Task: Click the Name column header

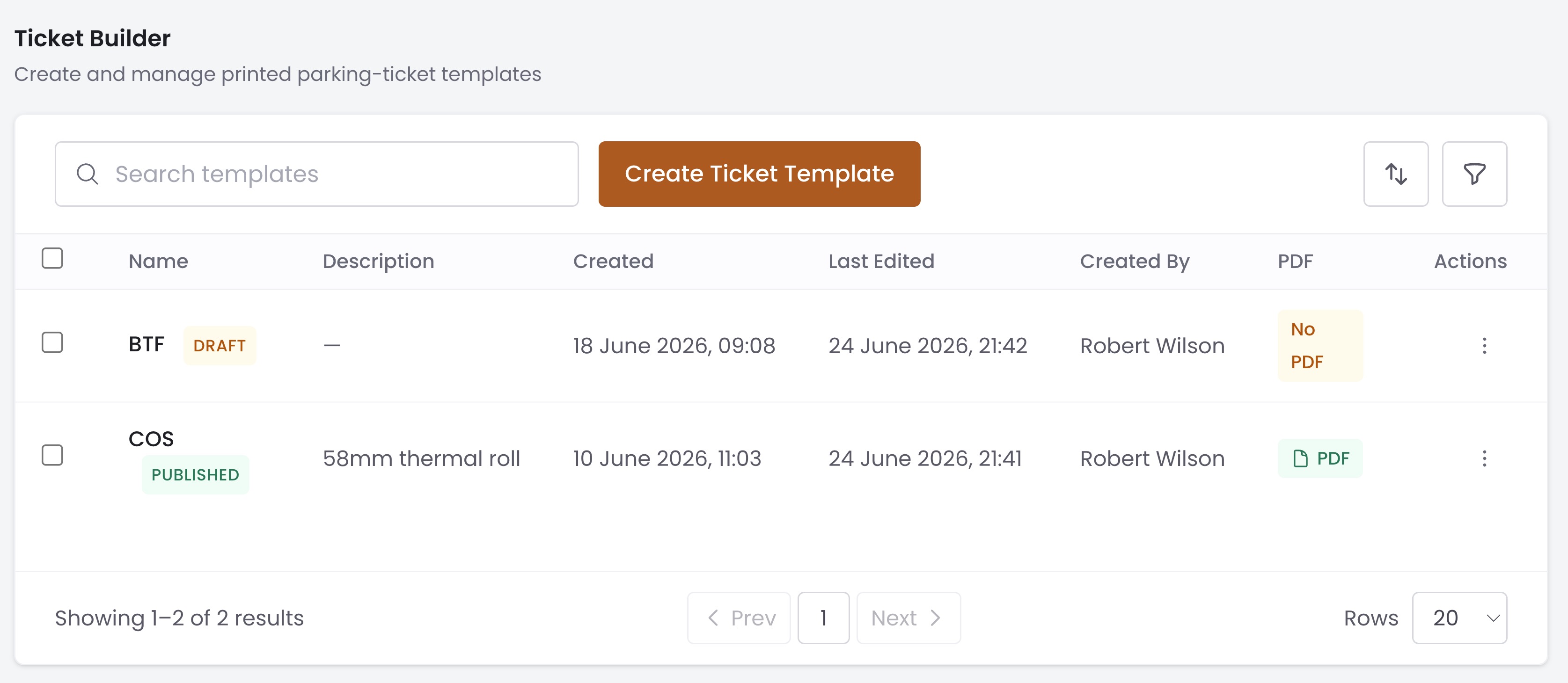Action: [158, 261]
